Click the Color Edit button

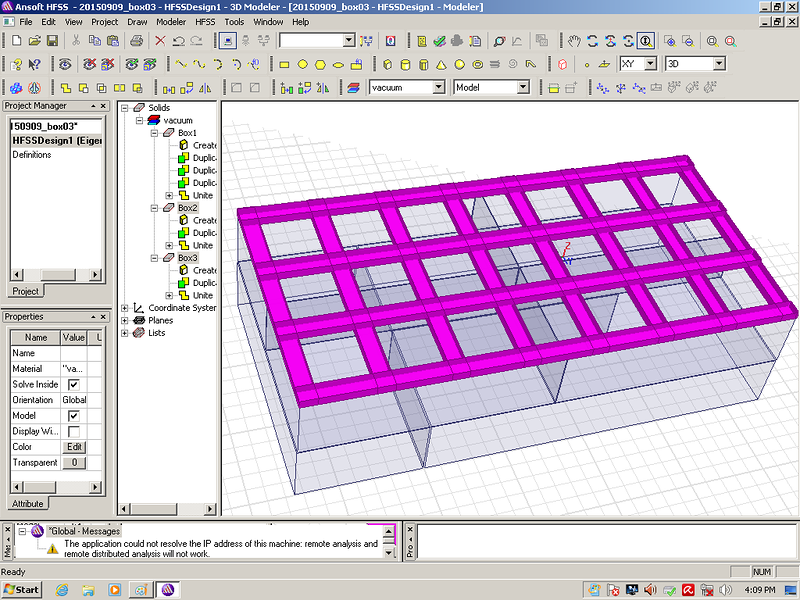(x=74, y=447)
